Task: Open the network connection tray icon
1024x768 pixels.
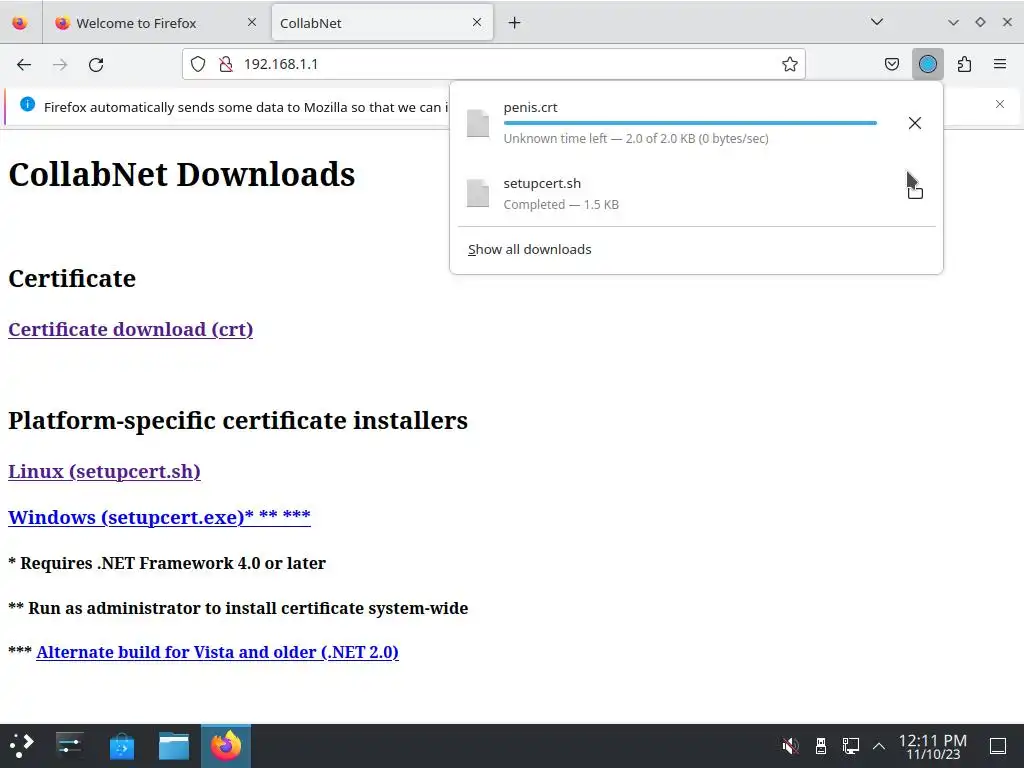Action: (850, 746)
